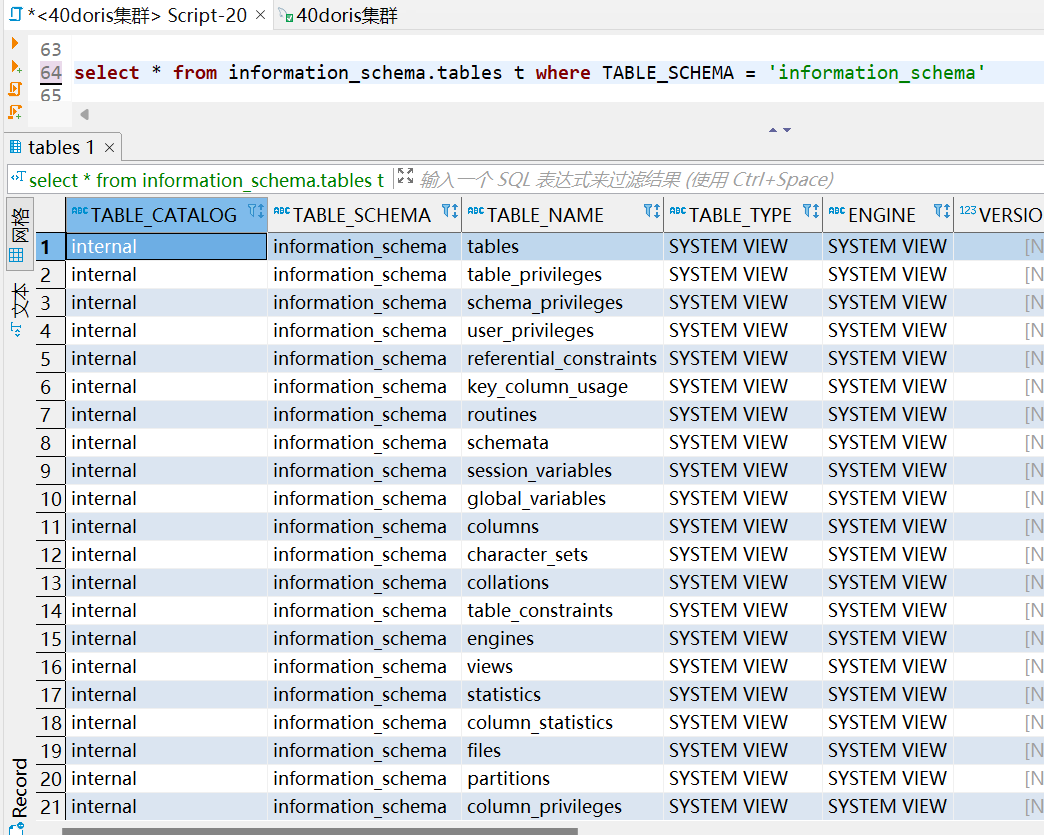The height and width of the screenshot is (835, 1044).
Task: Click Execute script in new tabs icon
Action: pos(15,112)
